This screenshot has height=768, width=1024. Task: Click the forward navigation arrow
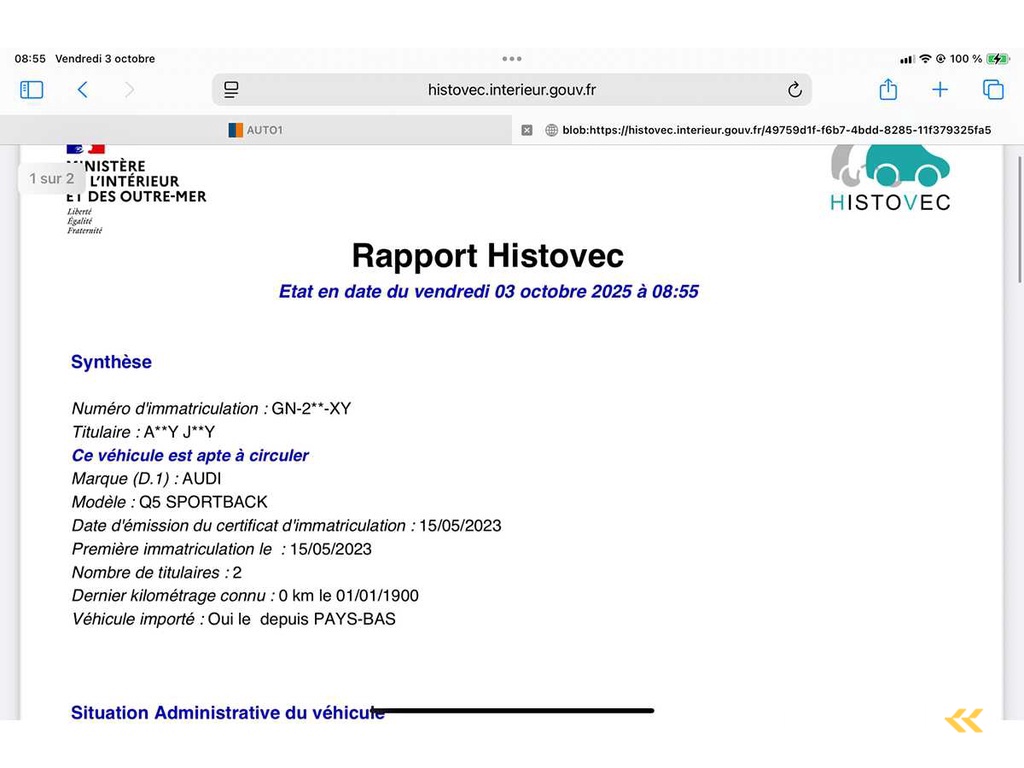pos(129,90)
